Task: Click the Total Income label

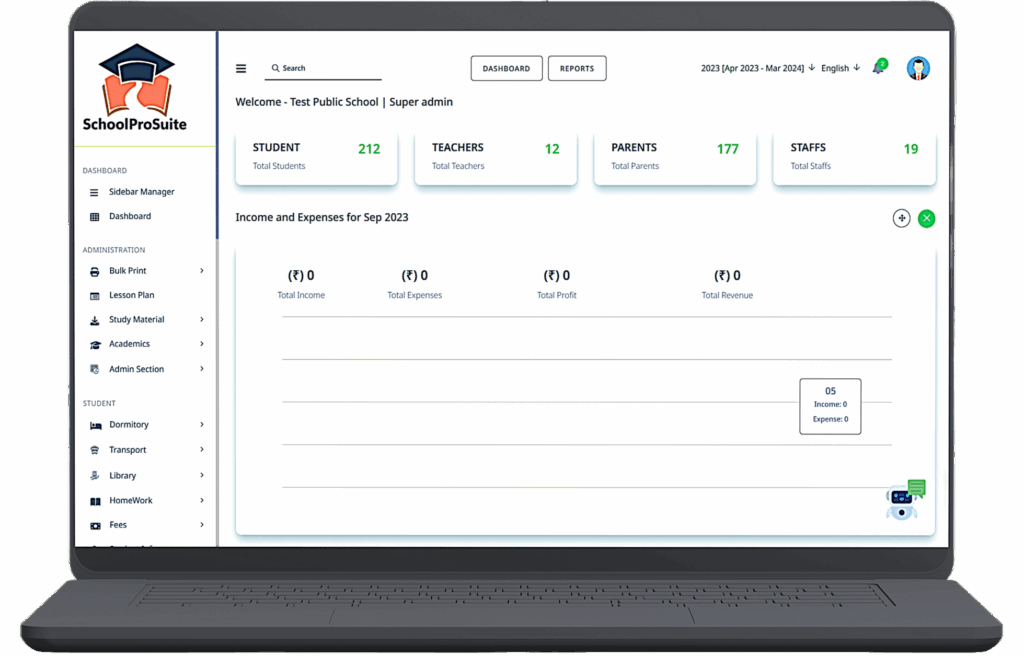Action: pyautogui.click(x=301, y=295)
